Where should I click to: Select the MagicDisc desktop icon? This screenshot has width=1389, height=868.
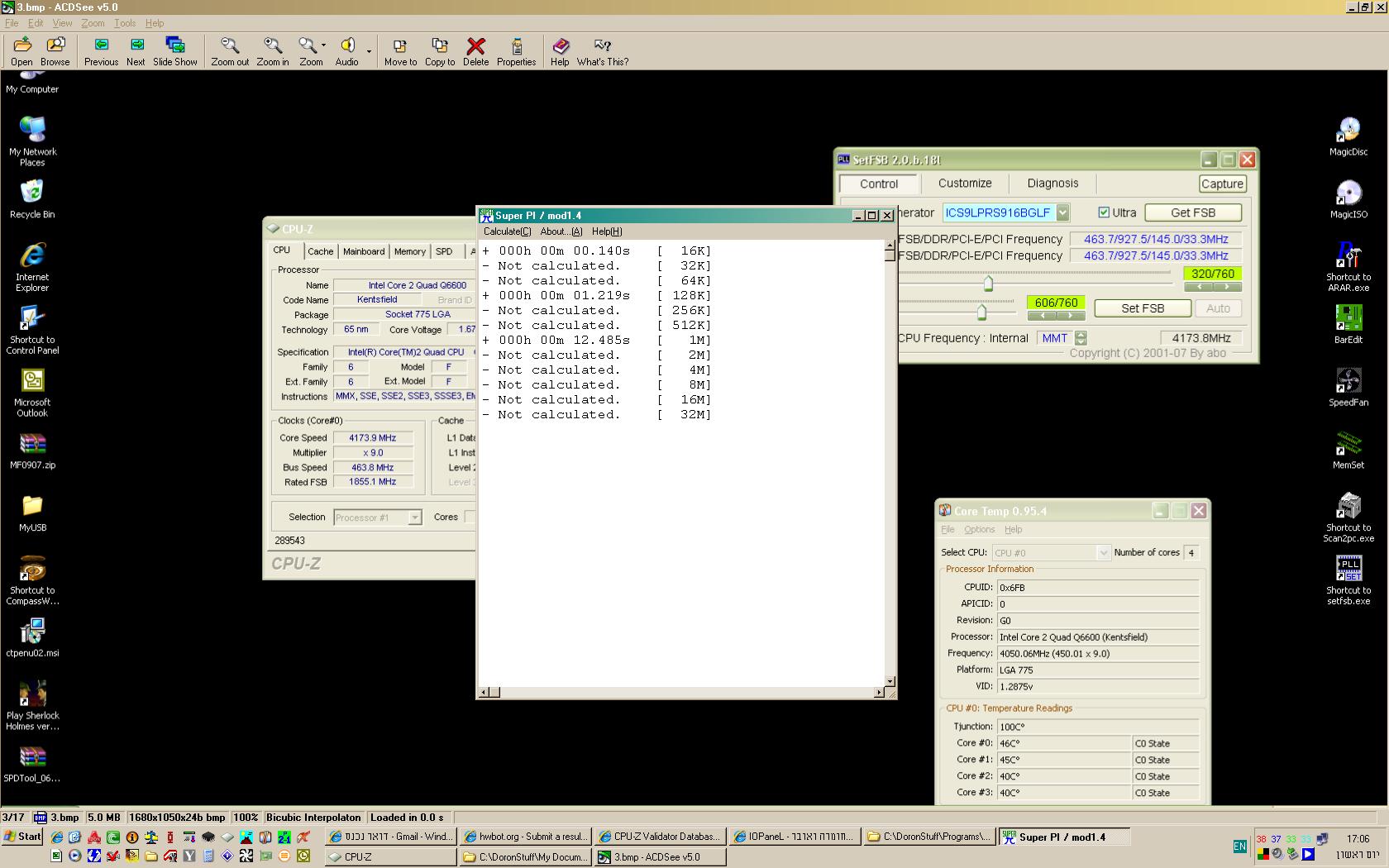pyautogui.click(x=1348, y=136)
